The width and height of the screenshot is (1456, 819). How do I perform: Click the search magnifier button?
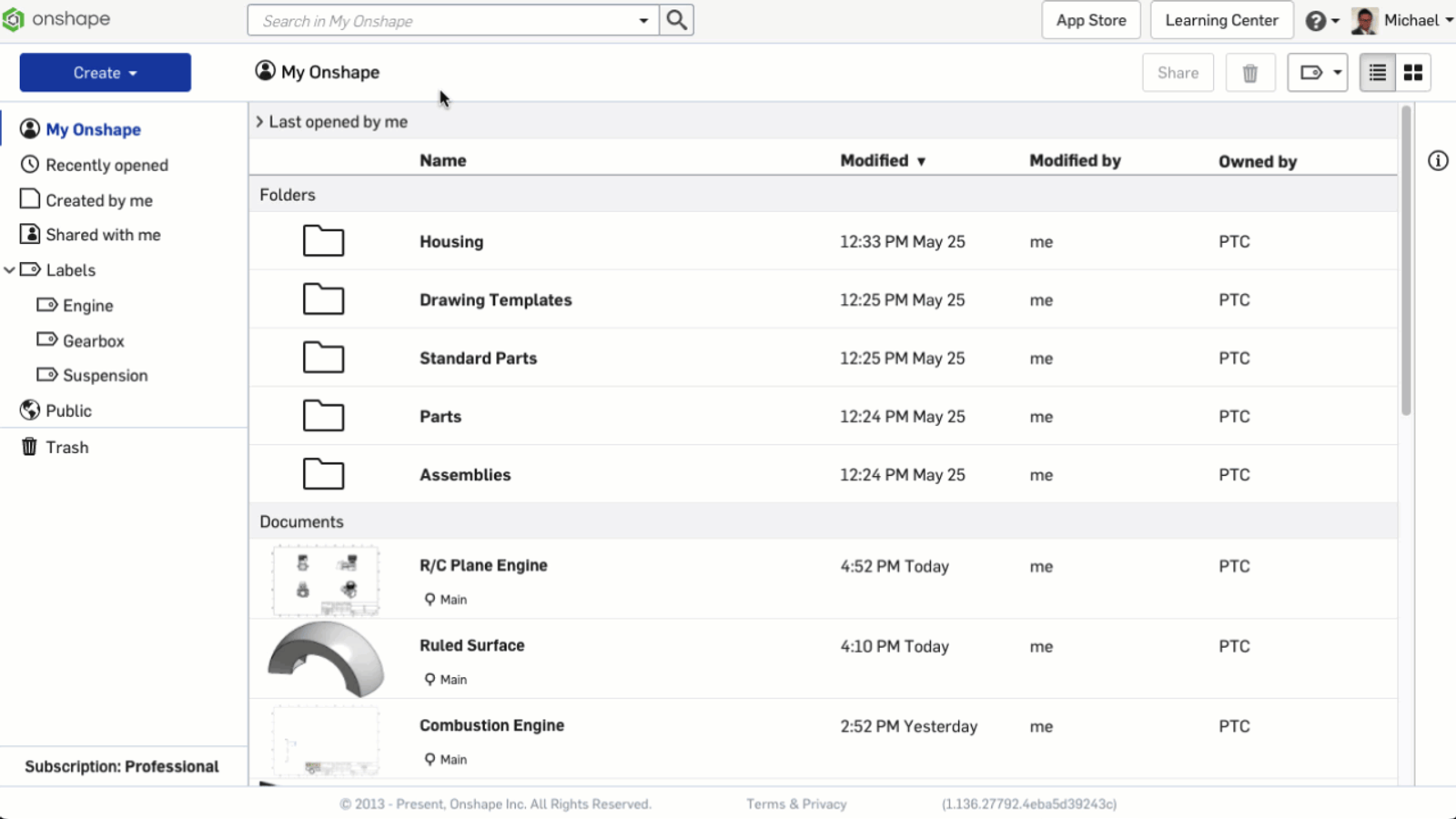coord(676,20)
